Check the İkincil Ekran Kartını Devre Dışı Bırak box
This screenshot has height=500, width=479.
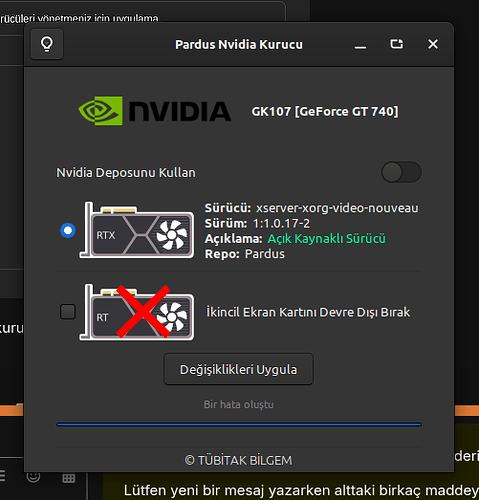point(68,312)
